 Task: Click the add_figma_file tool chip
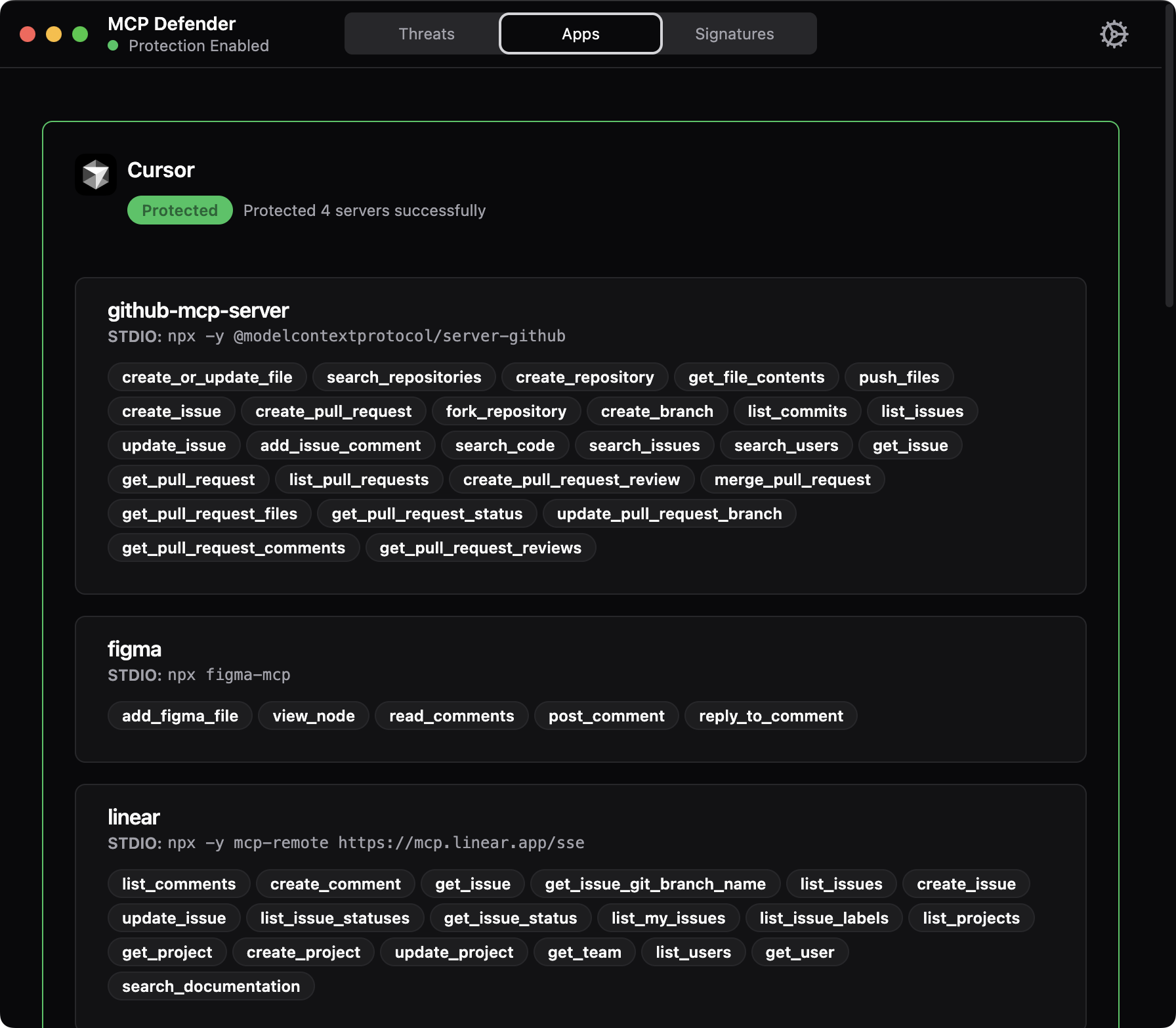click(180, 716)
